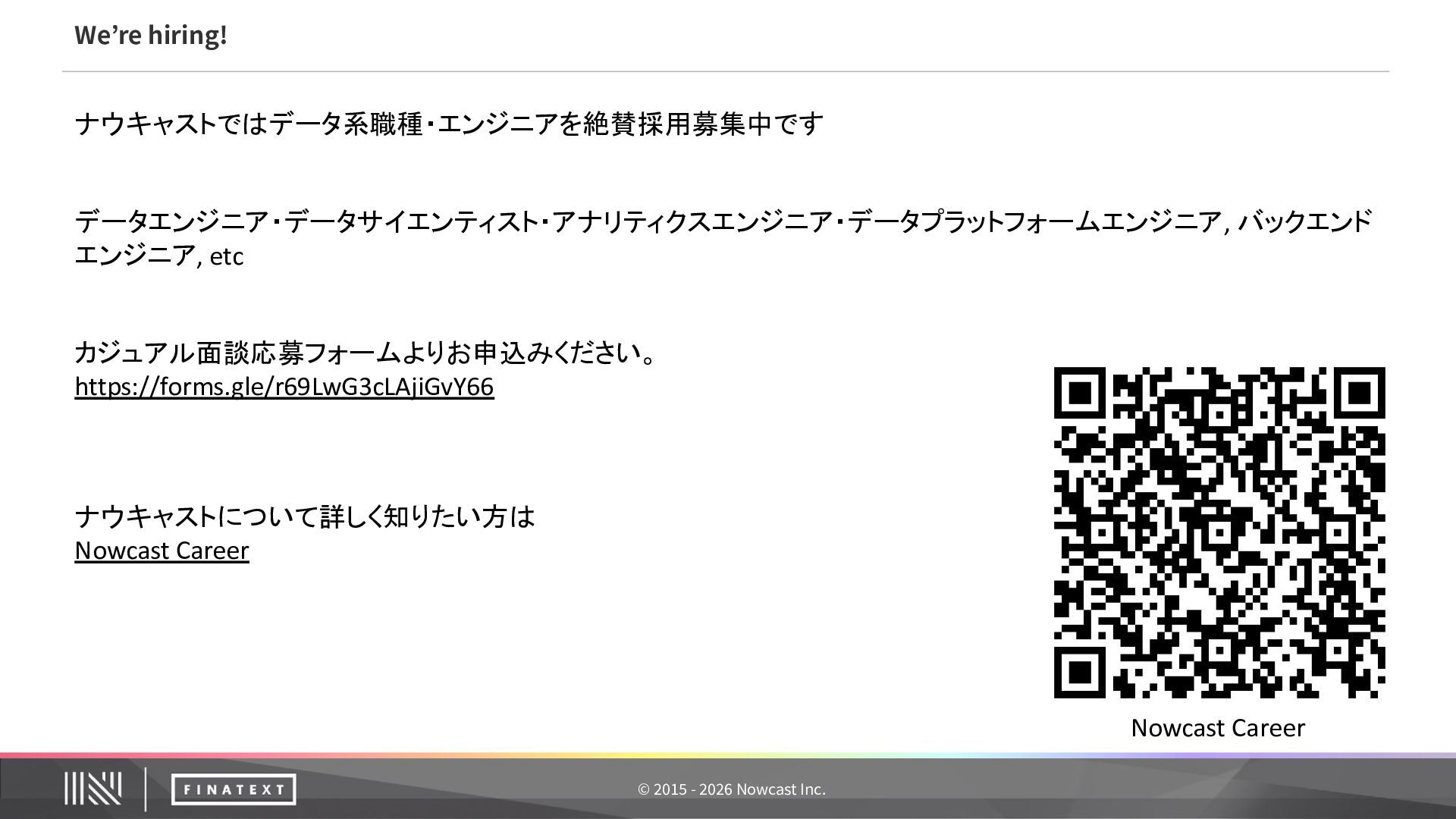Click the データエンジニア job roles paragraph
The width and height of the screenshot is (1456, 819).
click(723, 221)
